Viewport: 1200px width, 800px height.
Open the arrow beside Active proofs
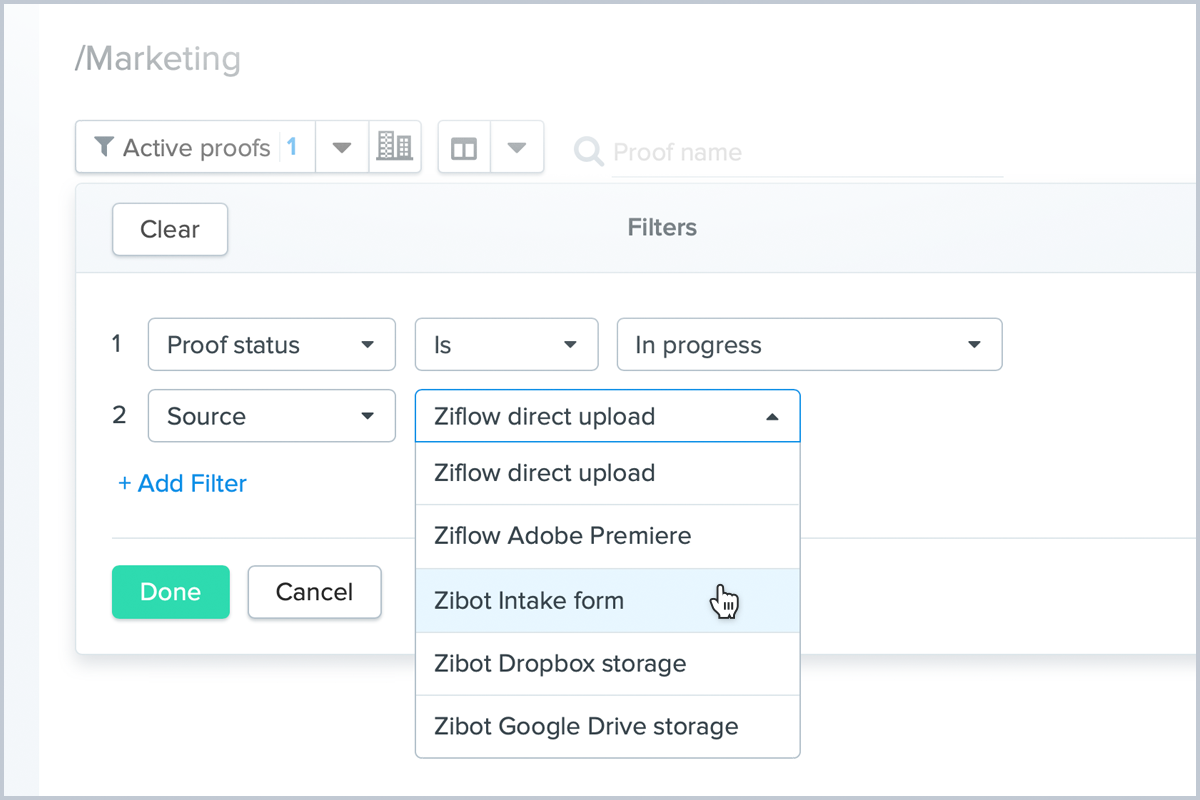coord(342,148)
